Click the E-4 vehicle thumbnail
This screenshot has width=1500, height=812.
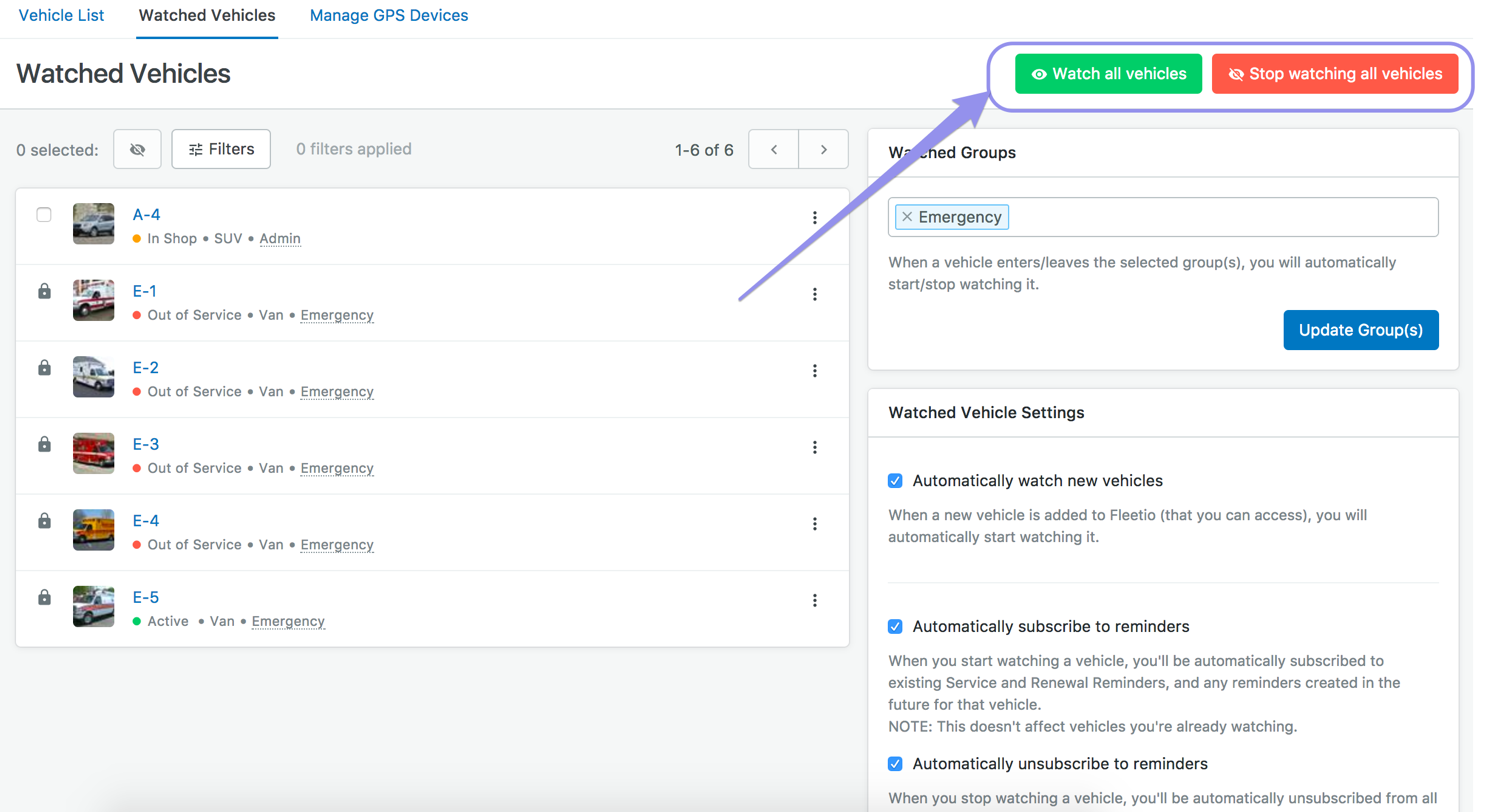[x=93, y=530]
